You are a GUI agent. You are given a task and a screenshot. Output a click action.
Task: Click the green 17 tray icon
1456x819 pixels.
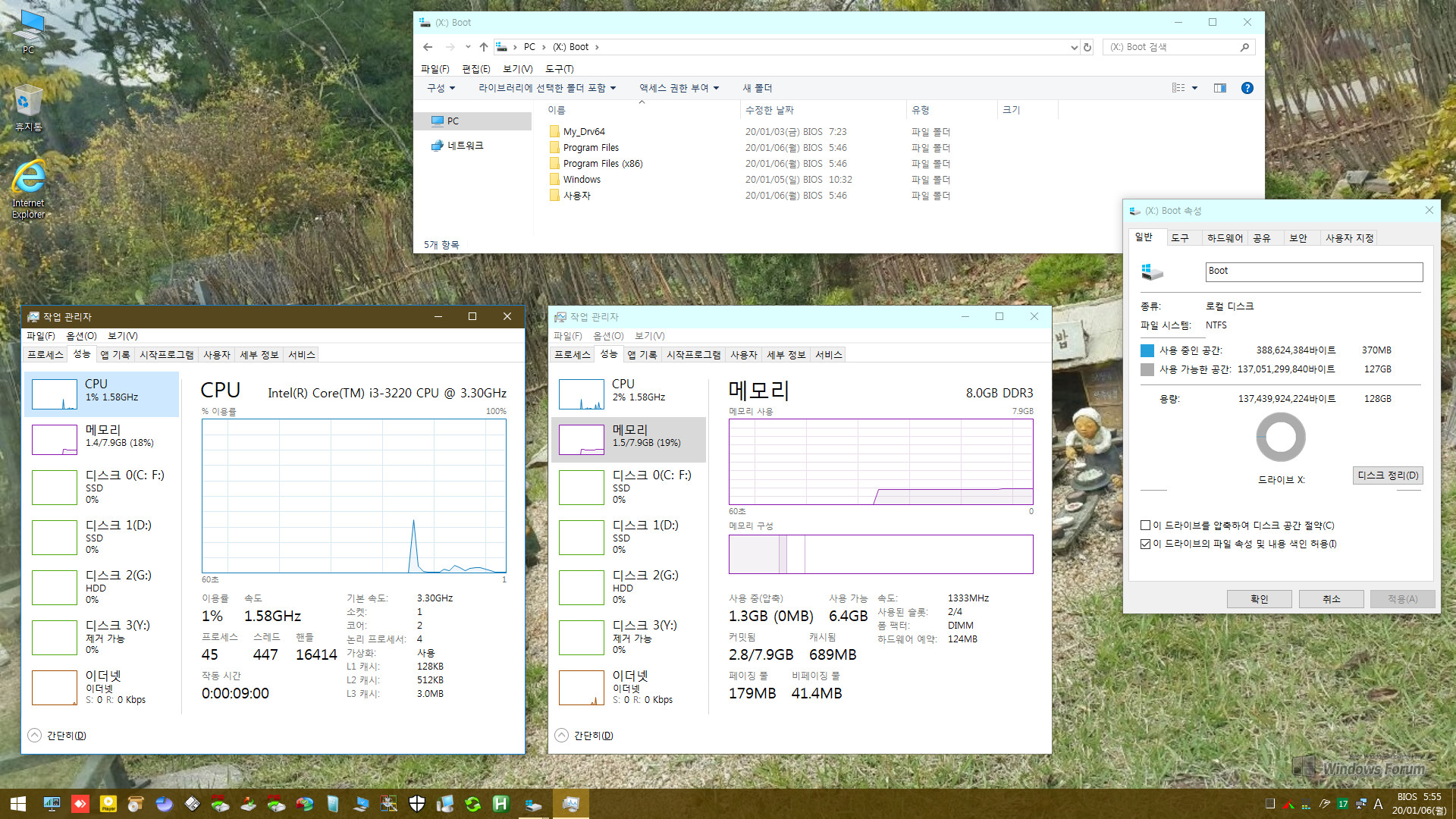pyautogui.click(x=1343, y=804)
